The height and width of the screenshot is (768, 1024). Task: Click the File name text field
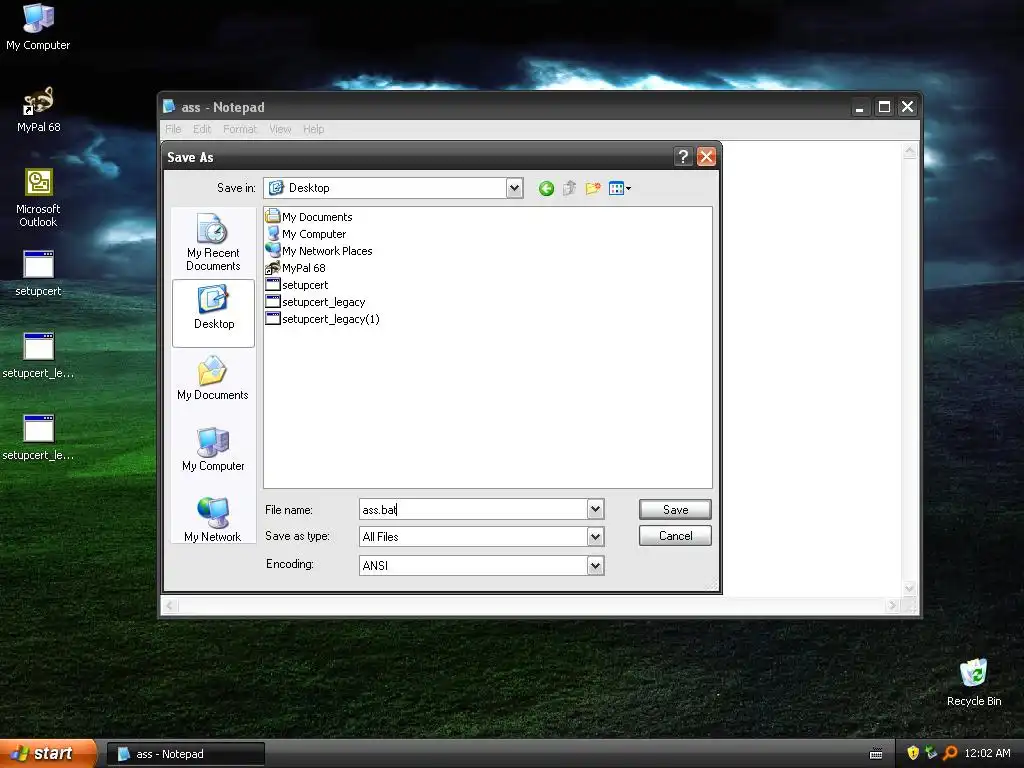[x=473, y=509]
